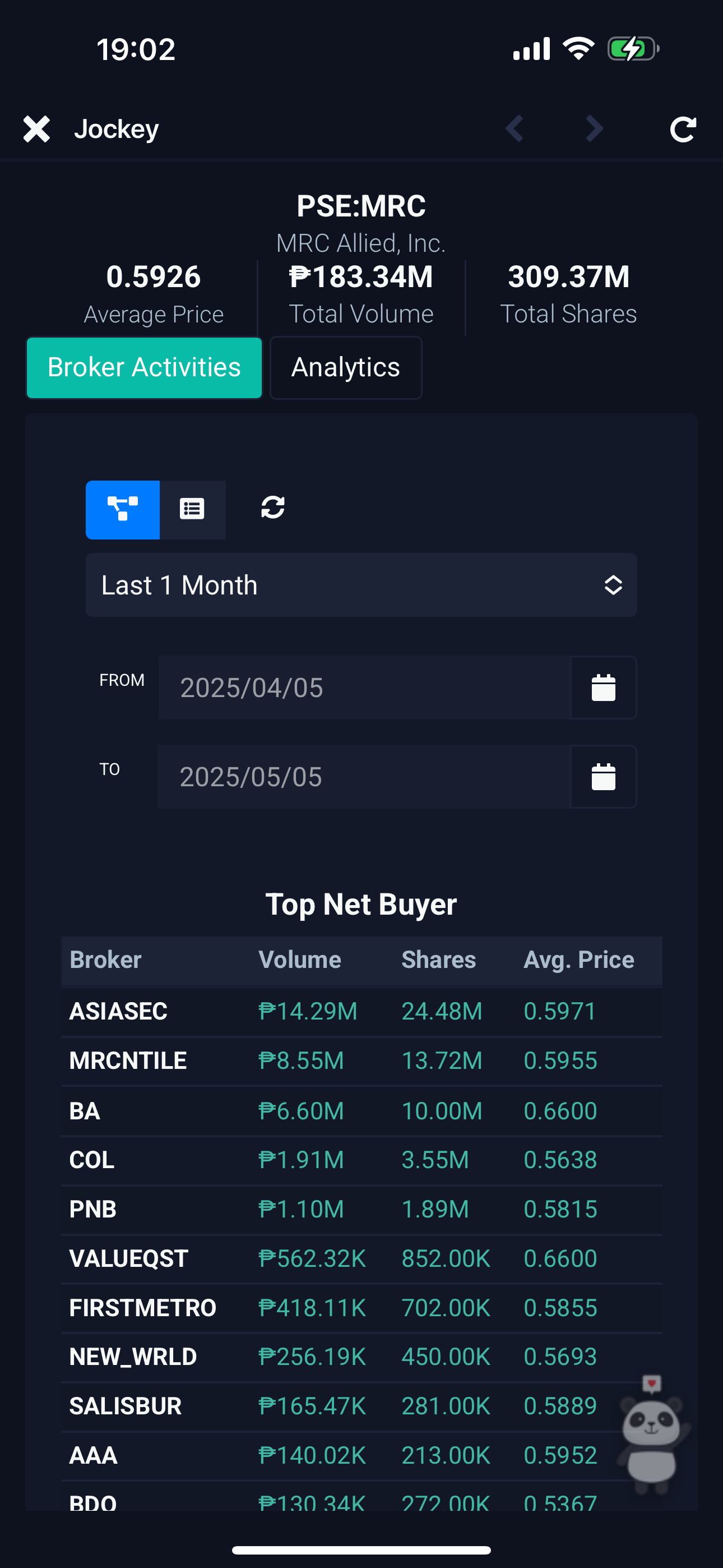
Task: Click the FROM date field 2025/04/05
Action: tap(364, 688)
